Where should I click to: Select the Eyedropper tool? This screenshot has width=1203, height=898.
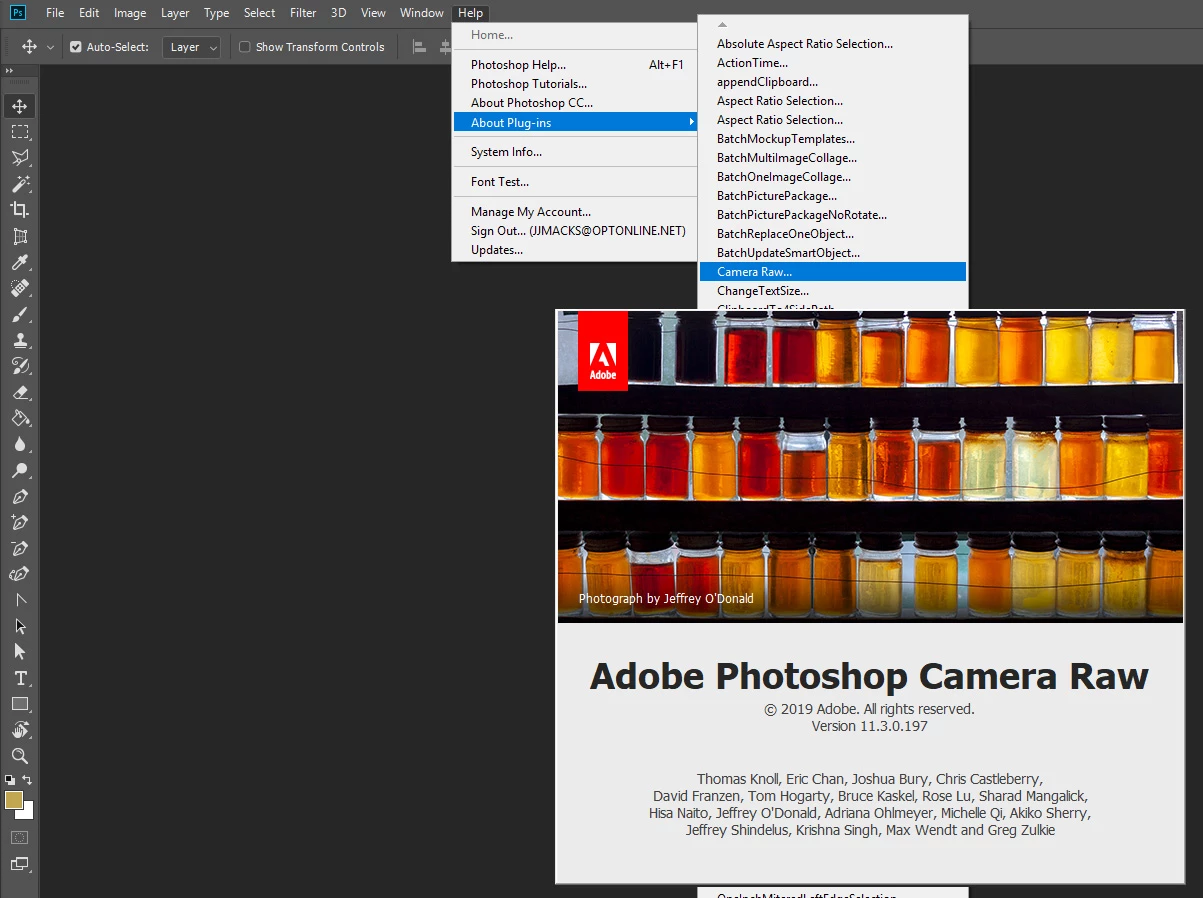(20, 262)
